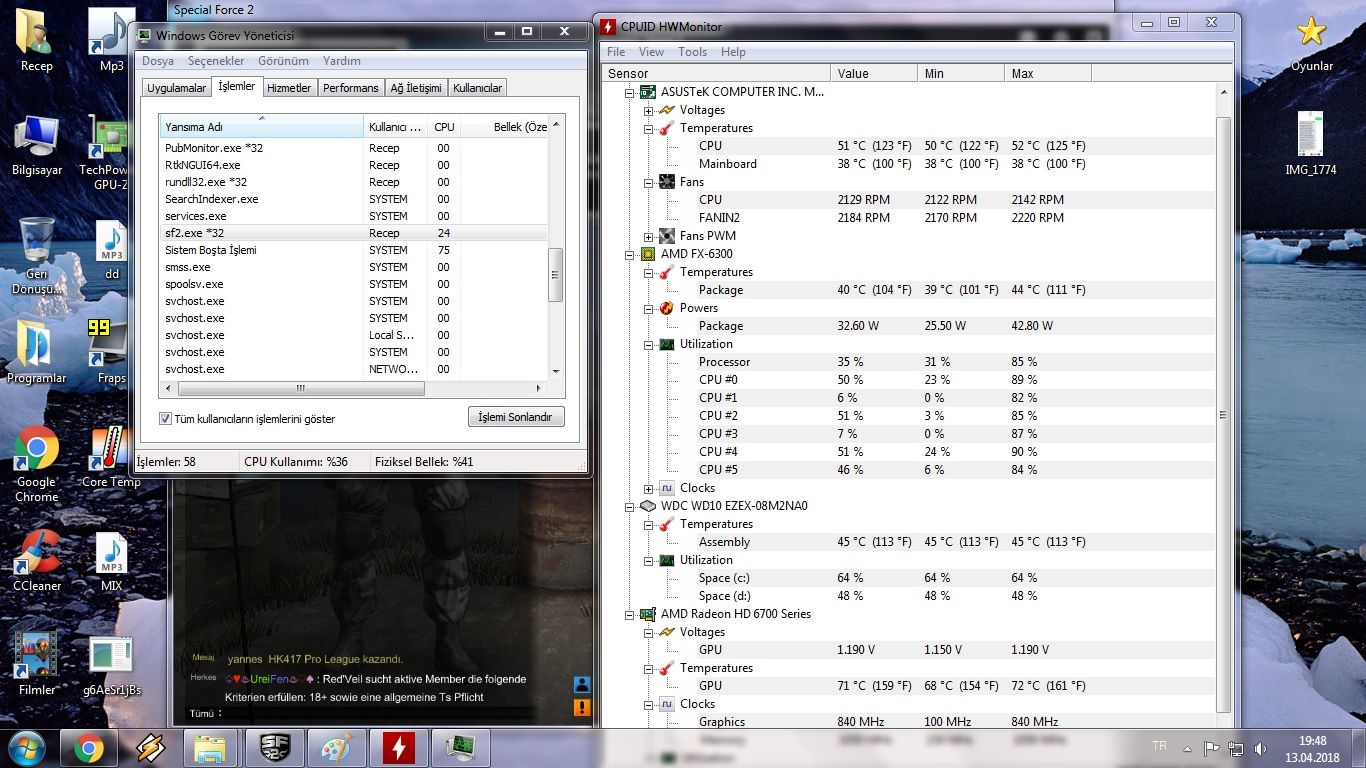Expand the Fans PWM node
This screenshot has width=1366, height=768.
[649, 236]
